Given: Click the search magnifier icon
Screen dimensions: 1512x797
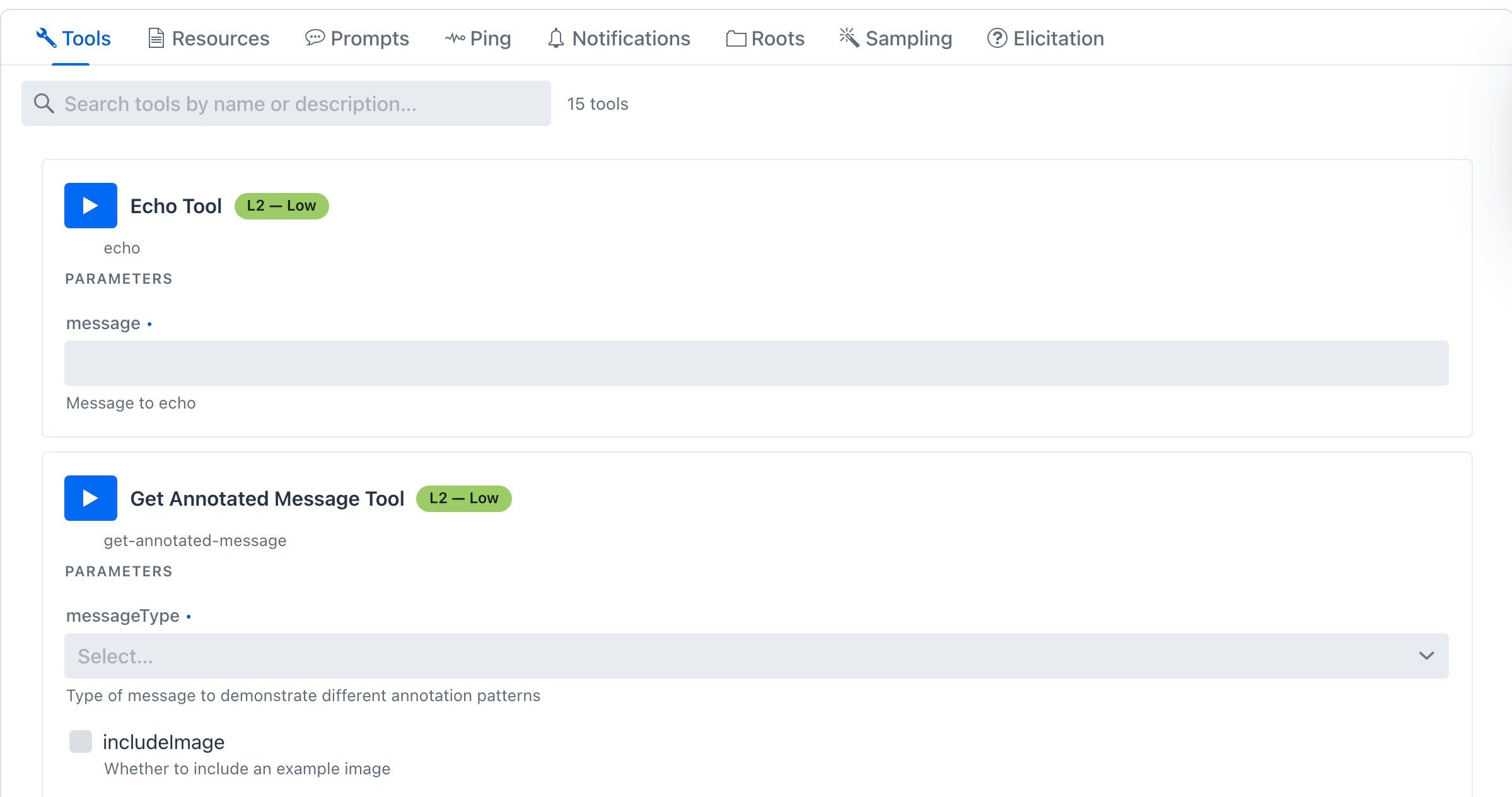Looking at the screenshot, I should pyautogui.click(x=44, y=103).
